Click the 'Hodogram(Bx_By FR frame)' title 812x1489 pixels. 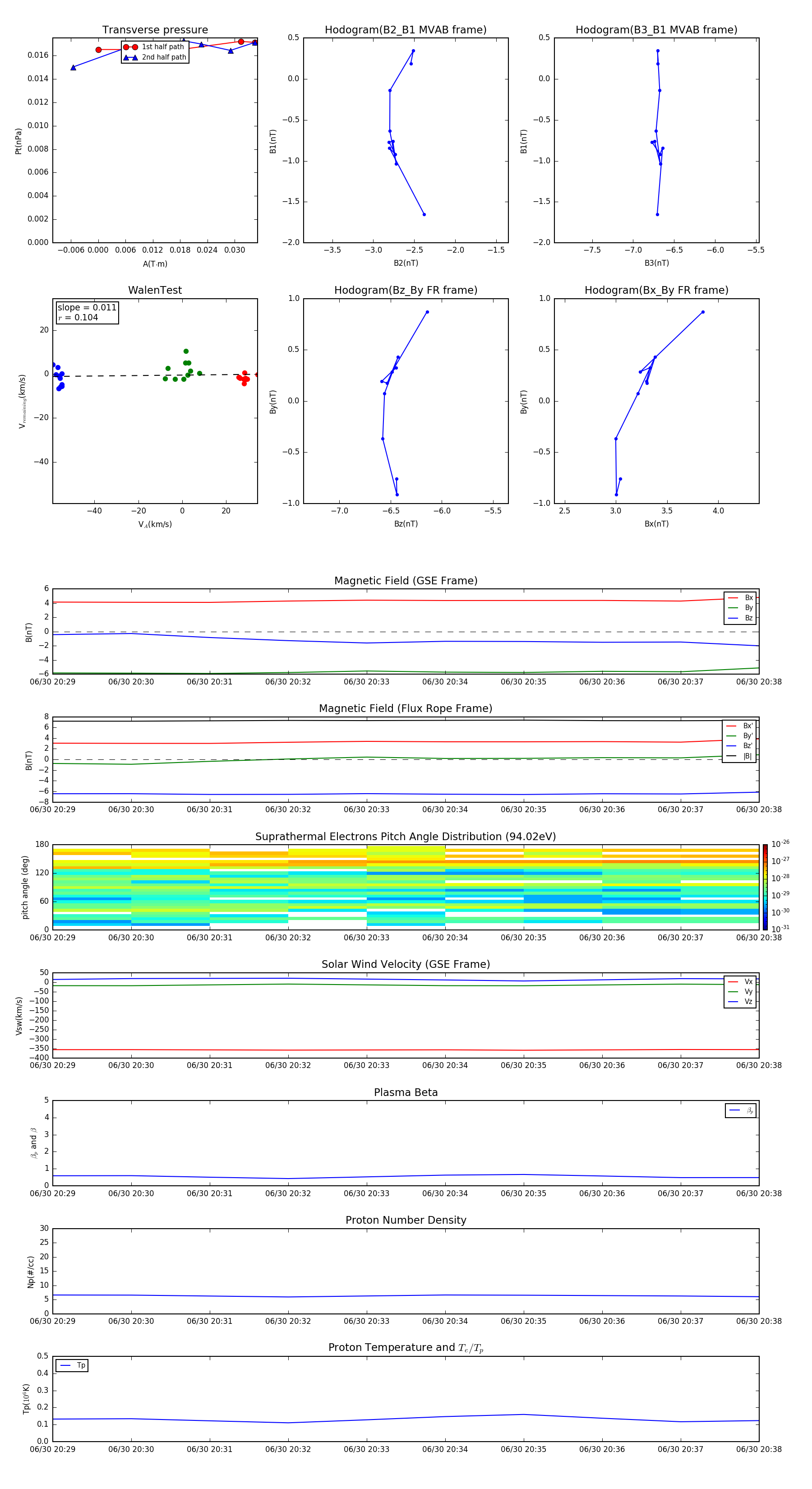pos(656,290)
